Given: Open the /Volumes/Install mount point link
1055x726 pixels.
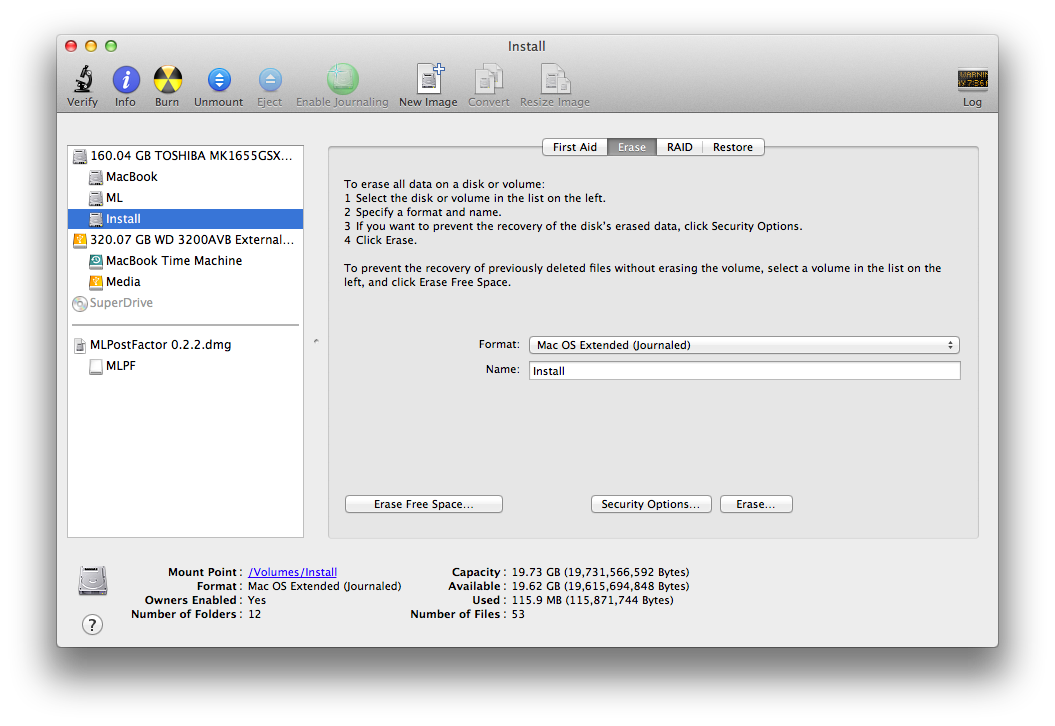Looking at the screenshot, I should [x=293, y=572].
